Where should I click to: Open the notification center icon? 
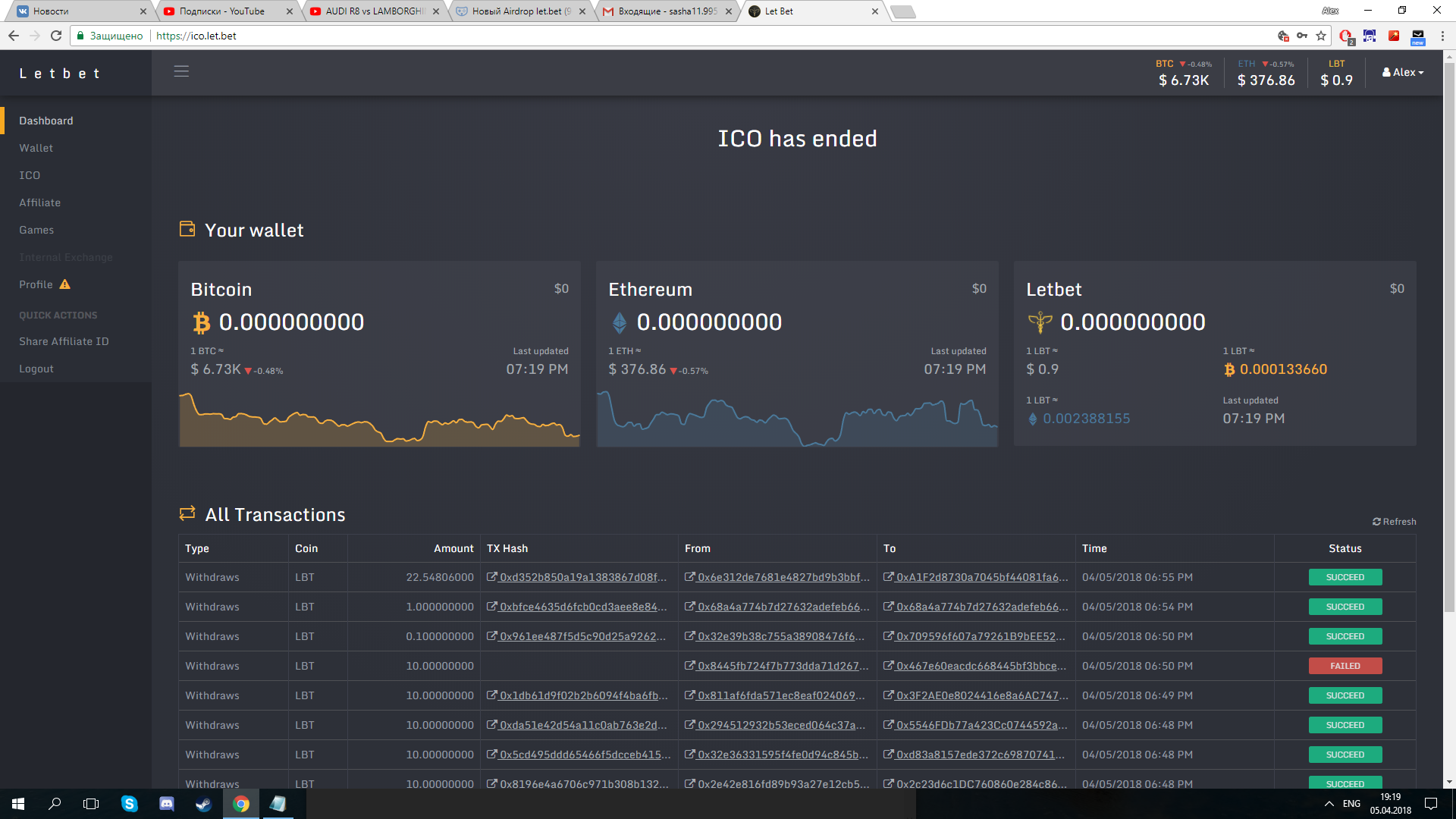(x=1431, y=804)
